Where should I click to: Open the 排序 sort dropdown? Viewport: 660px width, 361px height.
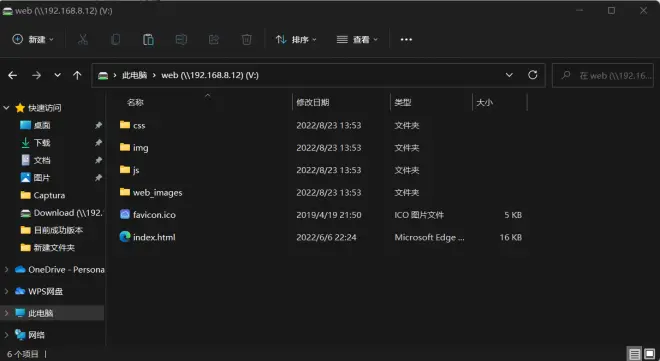click(x=296, y=40)
